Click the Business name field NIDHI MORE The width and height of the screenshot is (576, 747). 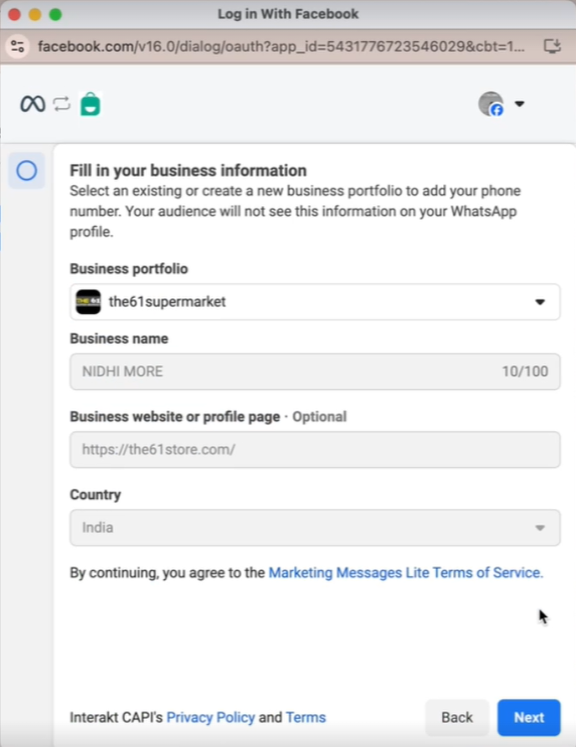tap(315, 371)
